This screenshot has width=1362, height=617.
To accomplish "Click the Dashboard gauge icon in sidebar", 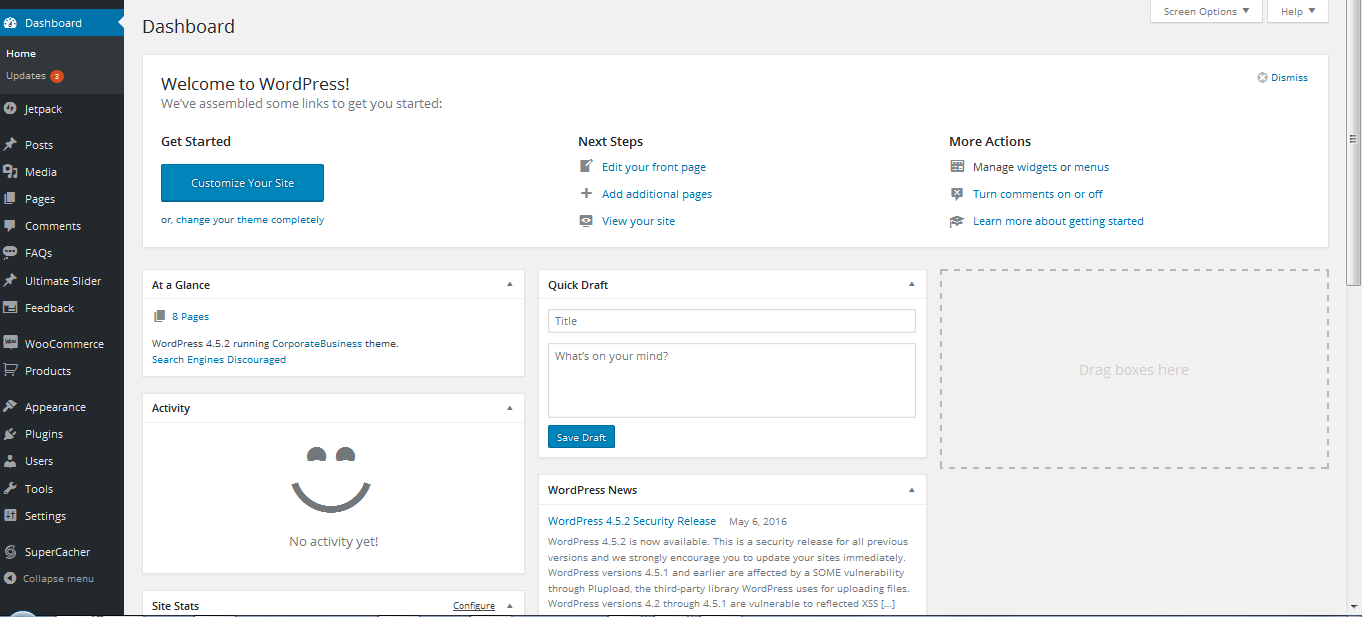I will [10, 23].
